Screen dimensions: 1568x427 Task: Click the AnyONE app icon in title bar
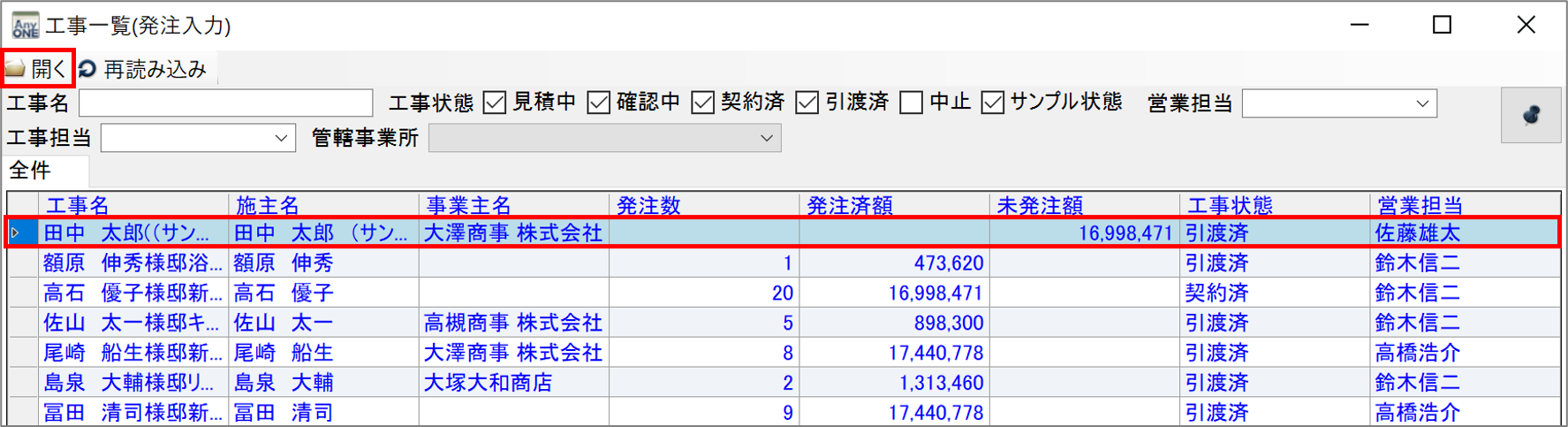pyautogui.click(x=25, y=25)
